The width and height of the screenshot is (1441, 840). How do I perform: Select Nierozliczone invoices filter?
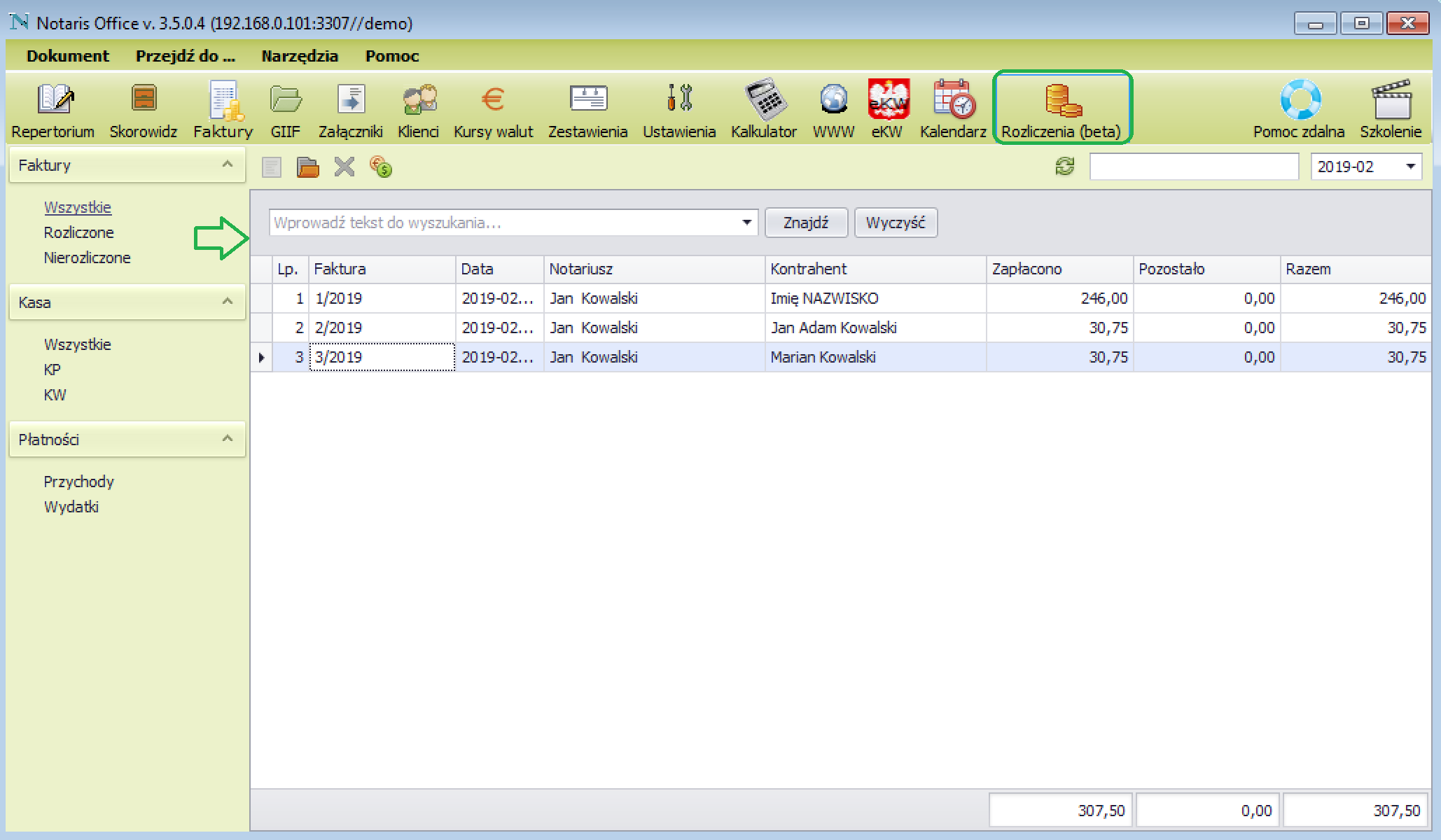(88, 258)
